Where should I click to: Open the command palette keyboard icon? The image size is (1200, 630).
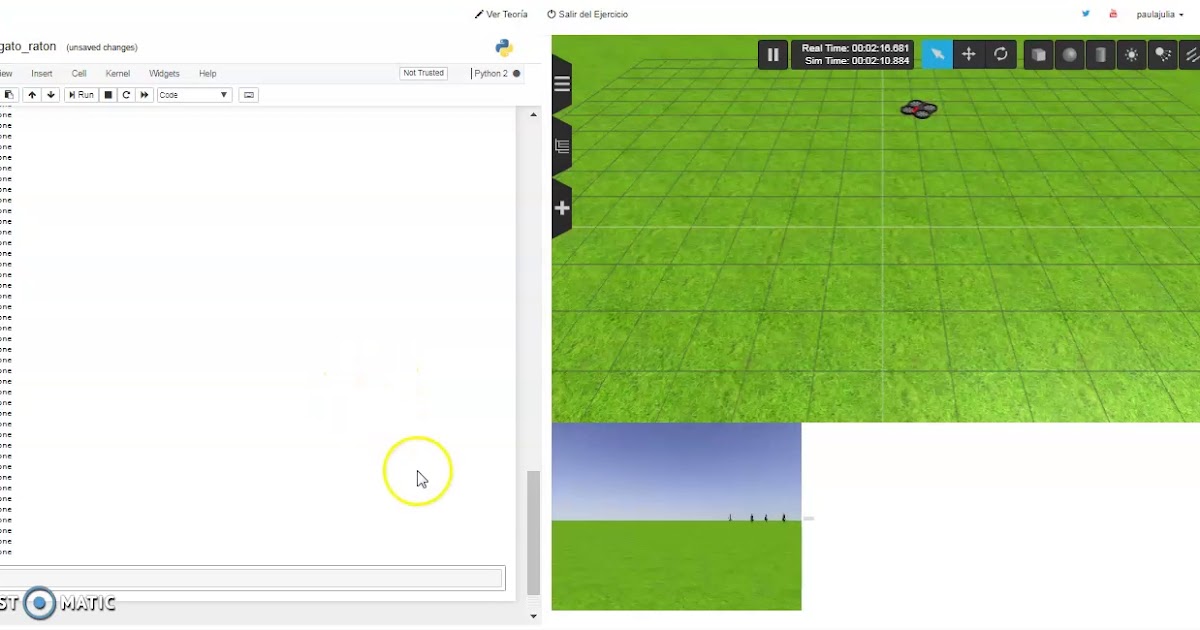click(x=249, y=95)
